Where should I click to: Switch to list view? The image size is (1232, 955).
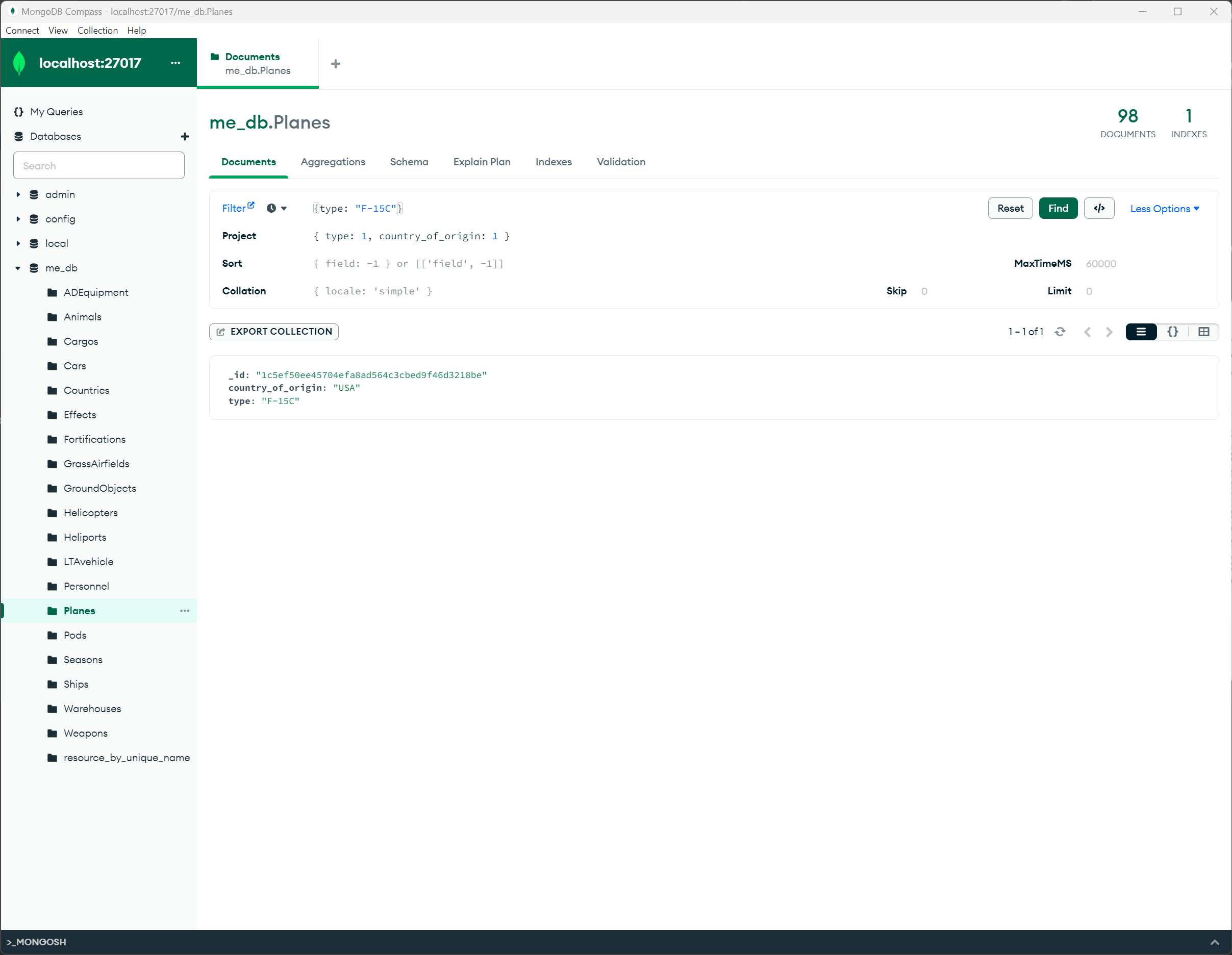click(1141, 332)
